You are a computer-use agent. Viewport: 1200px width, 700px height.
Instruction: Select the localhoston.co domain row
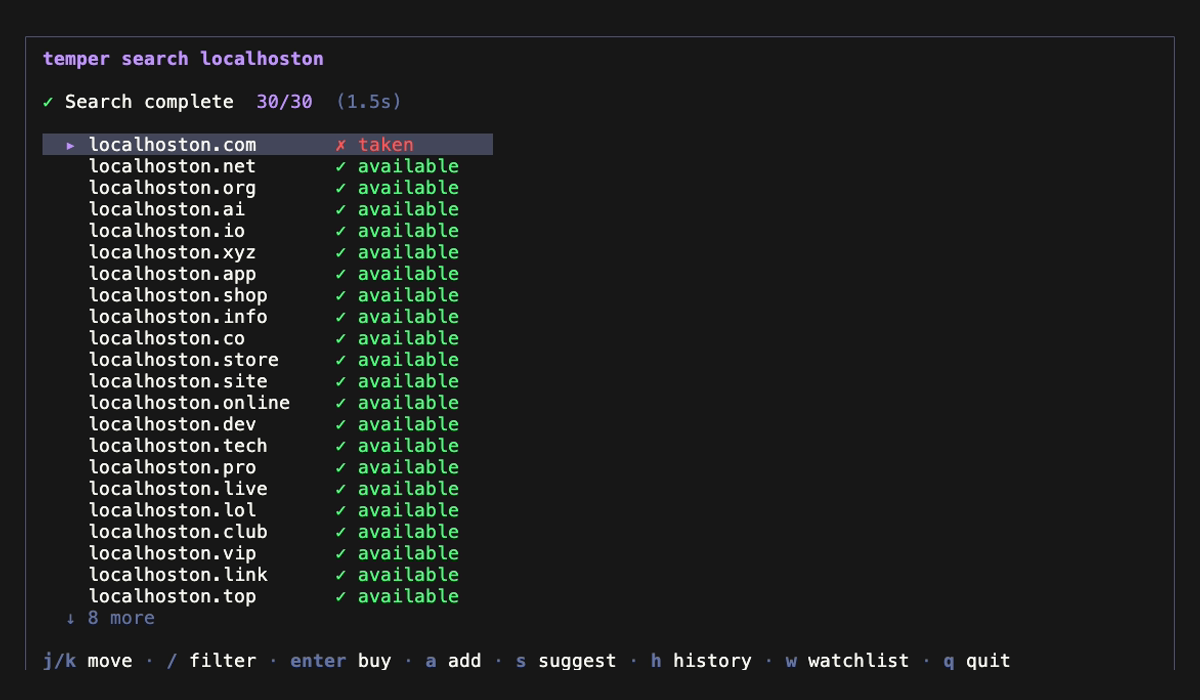[x=267, y=338]
